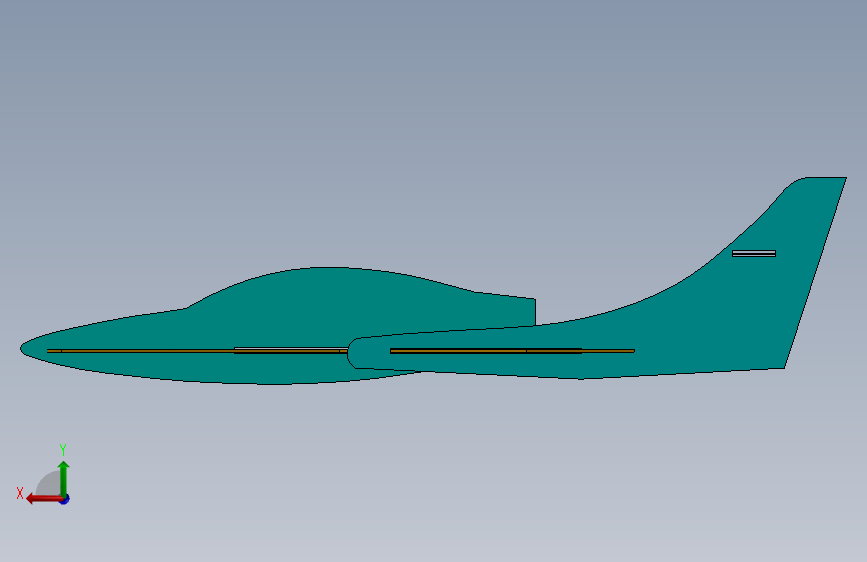Select the rounded front end of the tail boom

click(x=353, y=353)
